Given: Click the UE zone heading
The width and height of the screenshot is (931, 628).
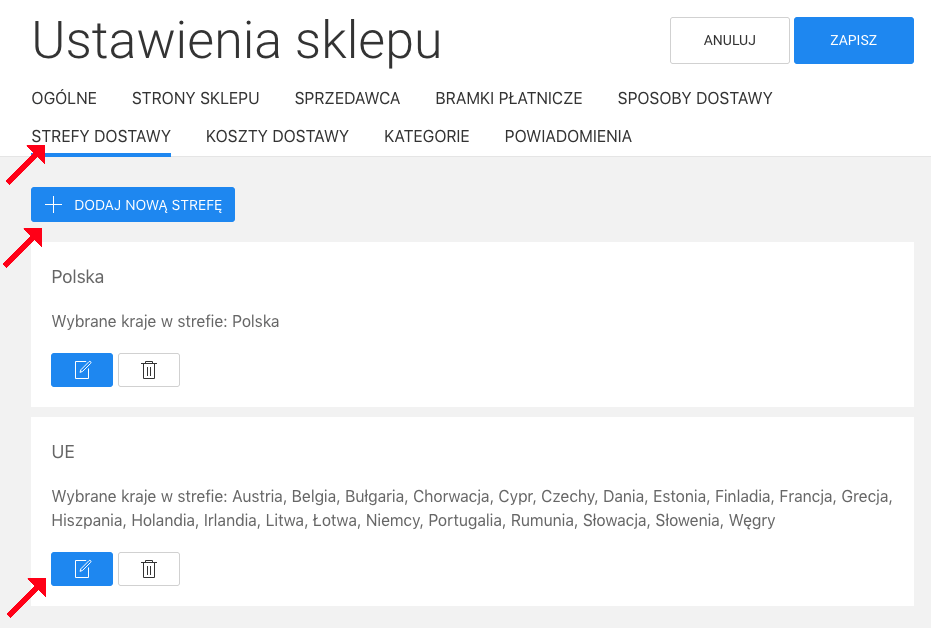Looking at the screenshot, I should [x=63, y=452].
